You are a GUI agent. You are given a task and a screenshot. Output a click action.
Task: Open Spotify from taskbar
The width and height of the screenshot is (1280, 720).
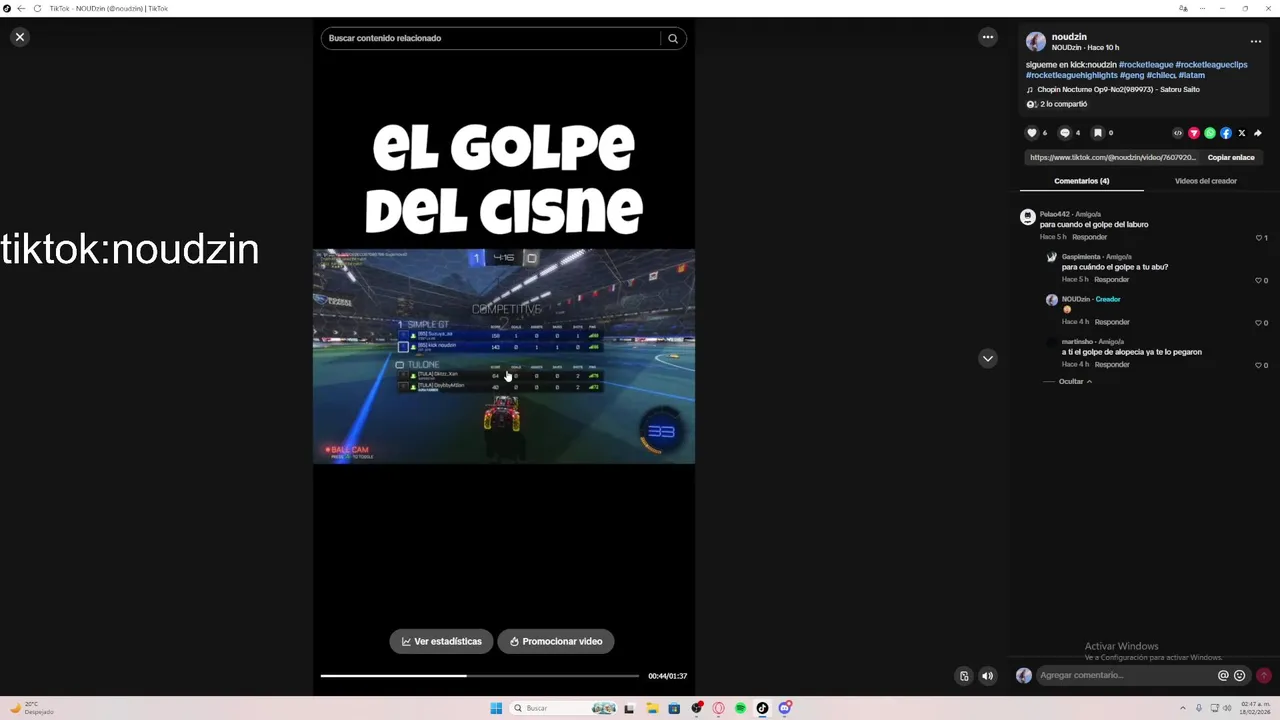coord(740,708)
